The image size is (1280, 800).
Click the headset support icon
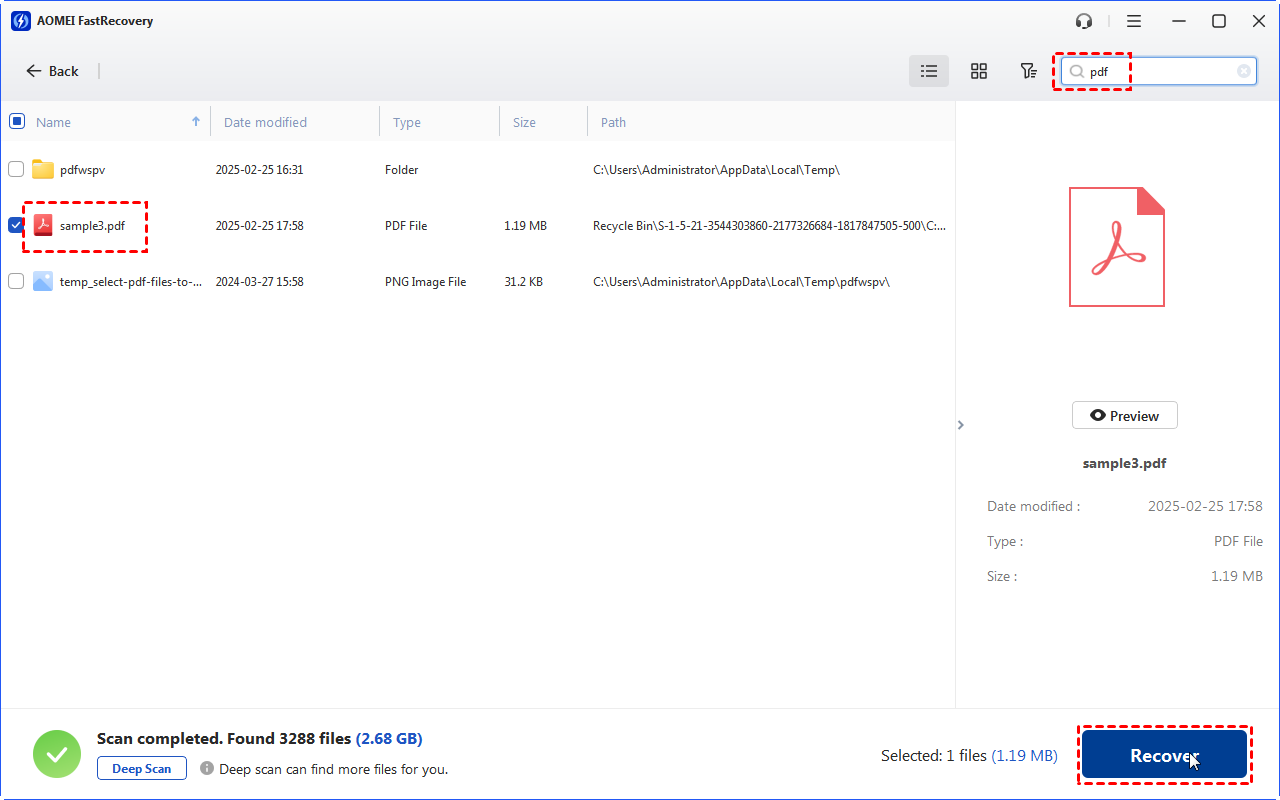1084,21
